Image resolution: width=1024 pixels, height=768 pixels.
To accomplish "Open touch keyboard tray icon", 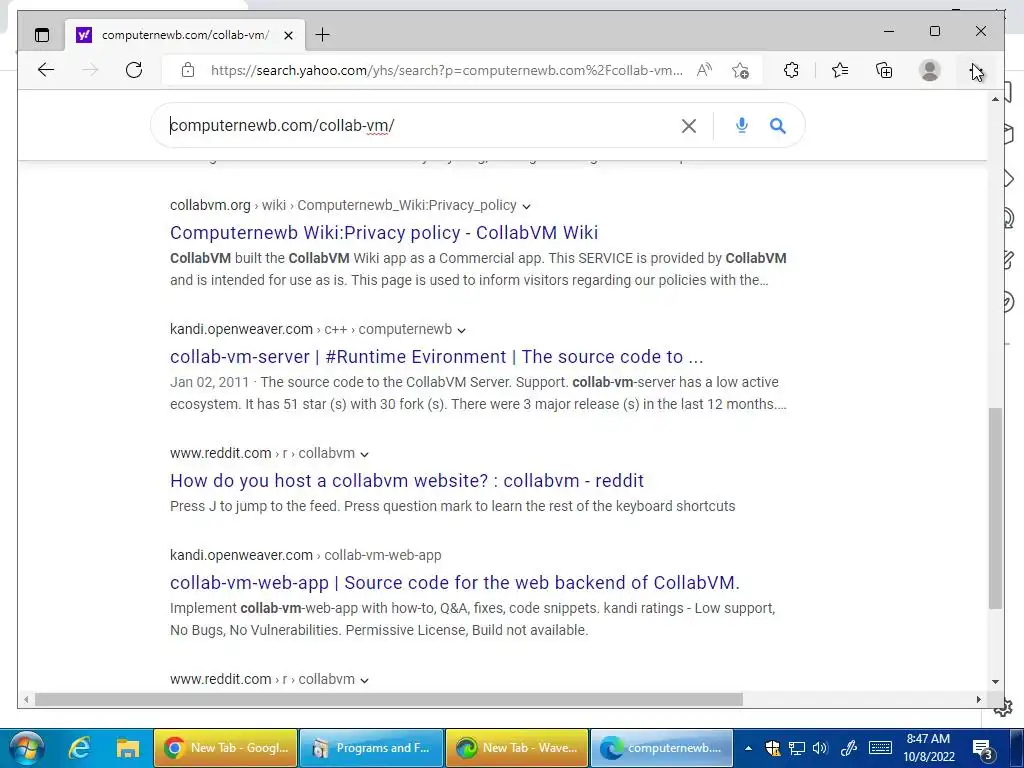I will [x=880, y=748].
